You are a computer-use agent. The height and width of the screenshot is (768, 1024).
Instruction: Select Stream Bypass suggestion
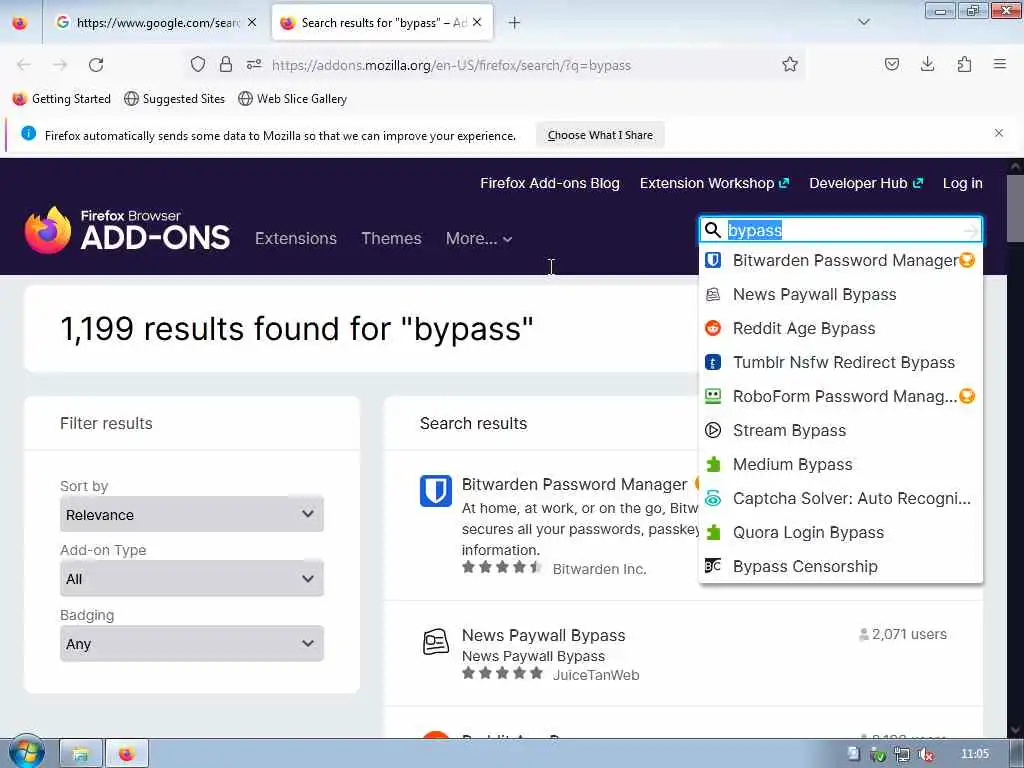[x=840, y=430]
